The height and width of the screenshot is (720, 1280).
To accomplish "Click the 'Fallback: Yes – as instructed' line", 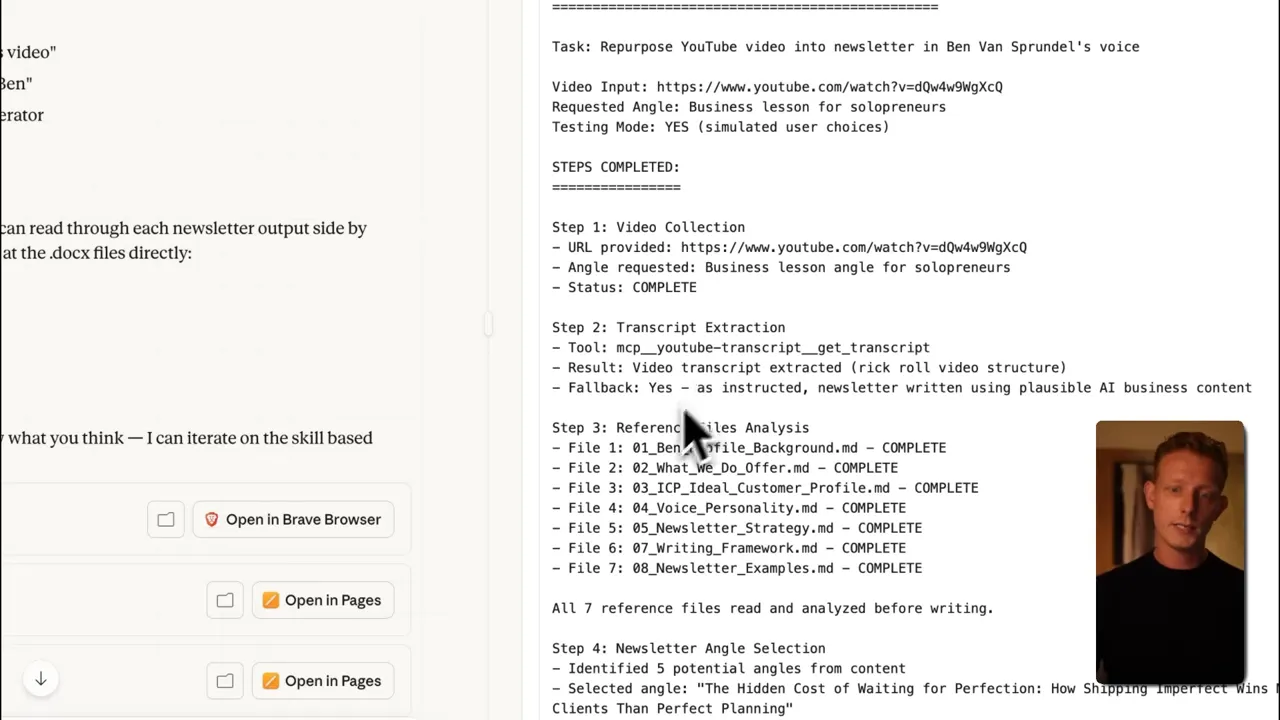I will coord(902,387).
